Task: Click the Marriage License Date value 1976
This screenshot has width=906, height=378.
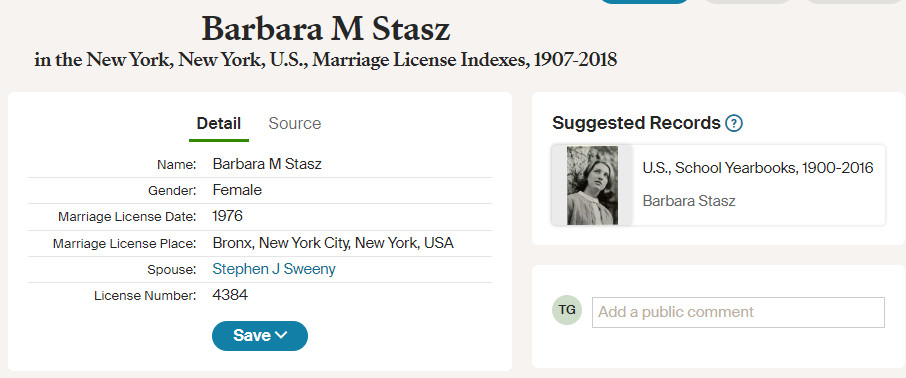Action: 228,216
